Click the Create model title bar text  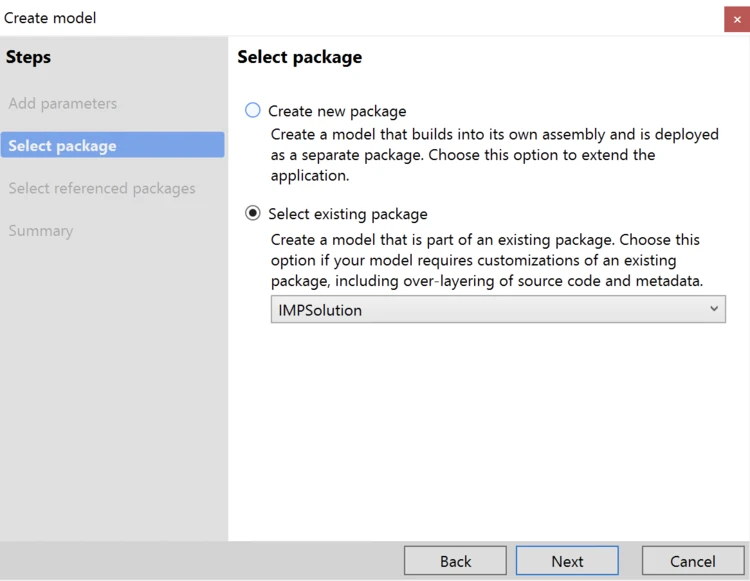coord(51,18)
